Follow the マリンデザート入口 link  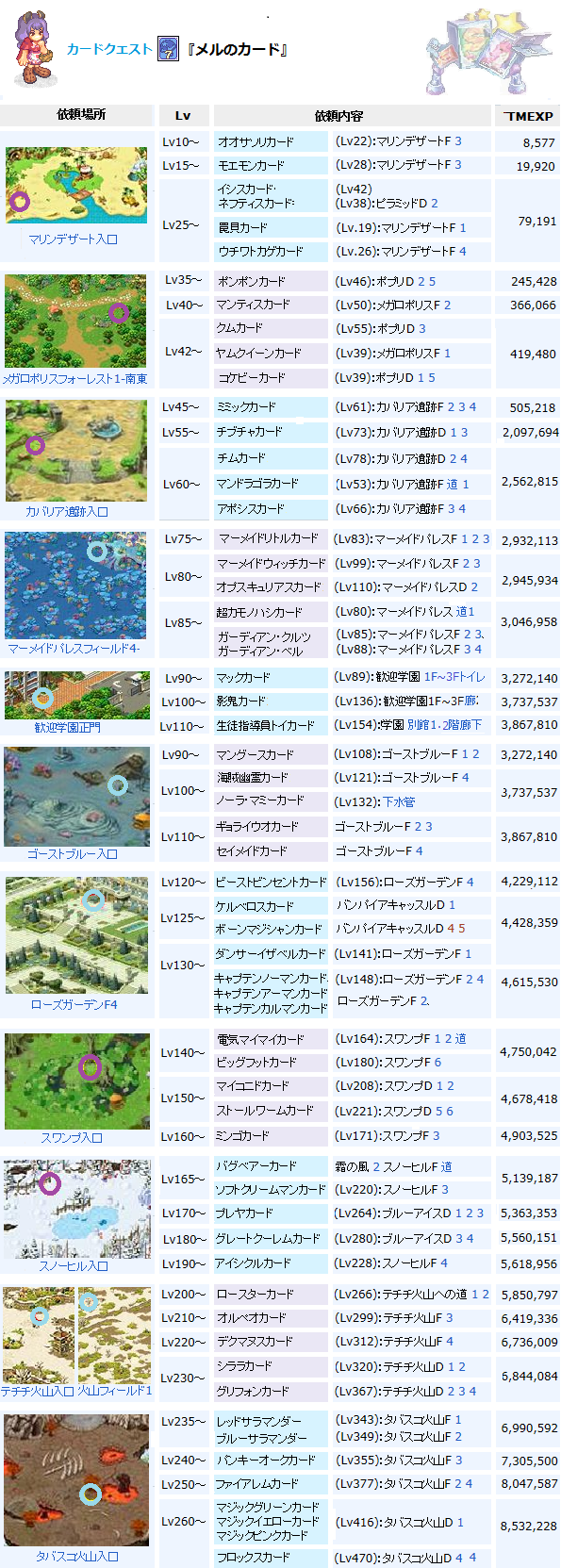(x=73, y=239)
